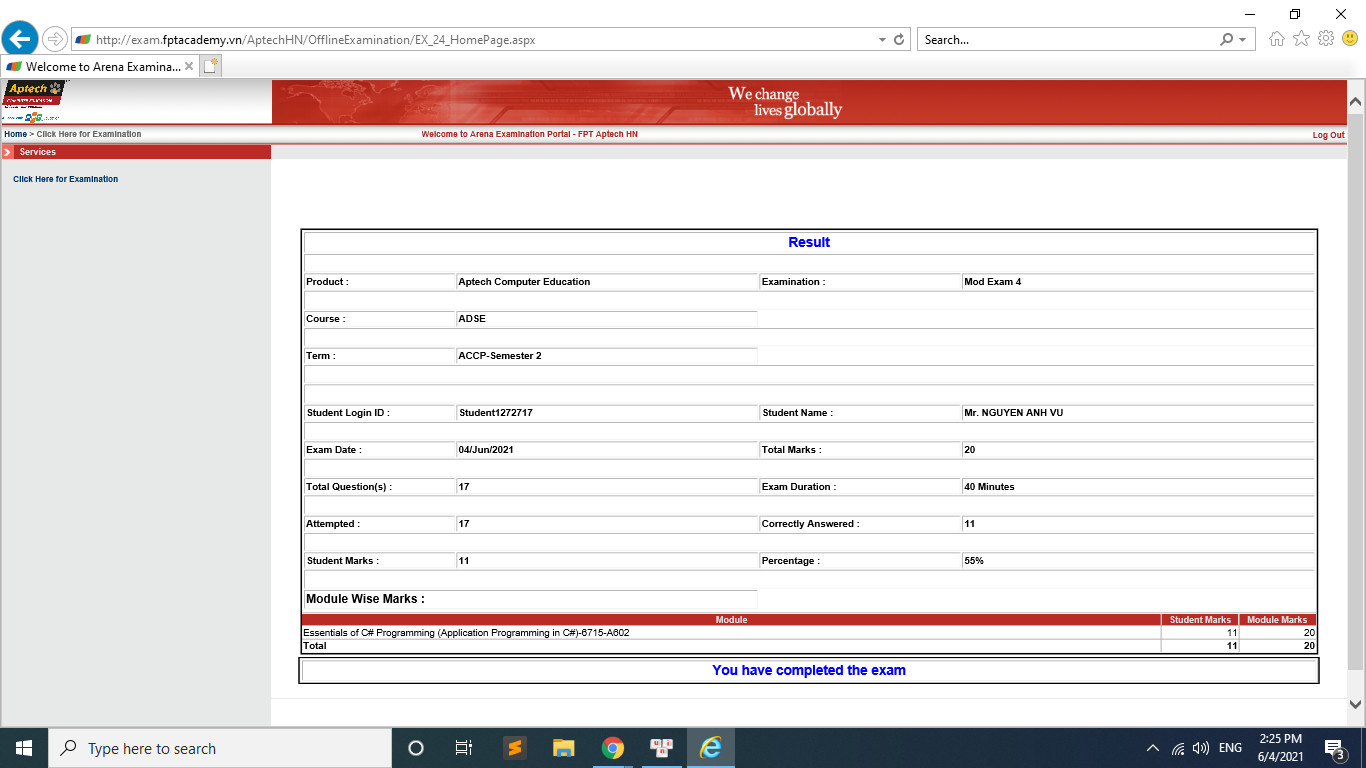Click the Type here to search box
Image resolution: width=1366 pixels, height=768 pixels.
point(219,748)
